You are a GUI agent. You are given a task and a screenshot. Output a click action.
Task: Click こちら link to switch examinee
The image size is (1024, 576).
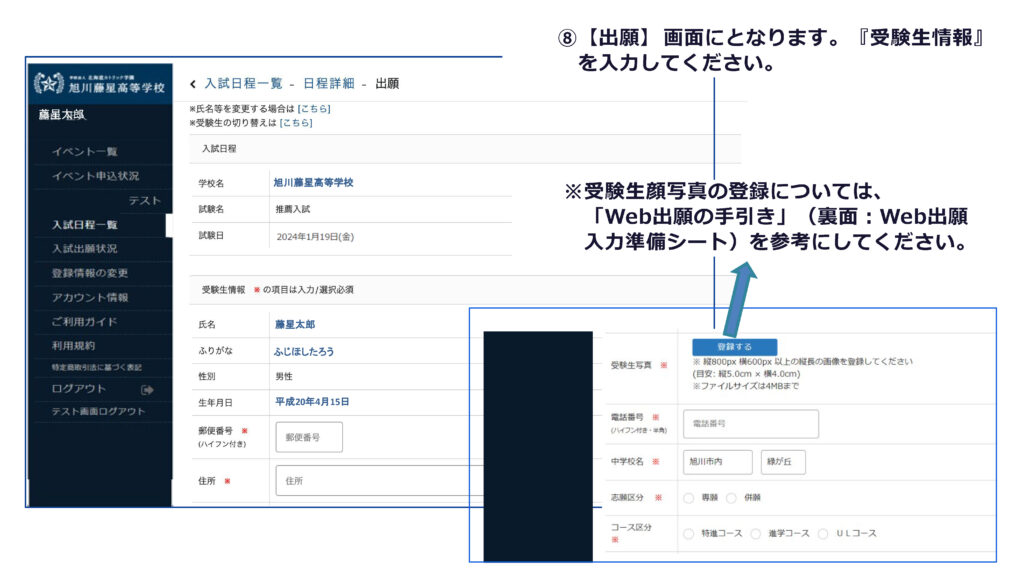pos(296,122)
